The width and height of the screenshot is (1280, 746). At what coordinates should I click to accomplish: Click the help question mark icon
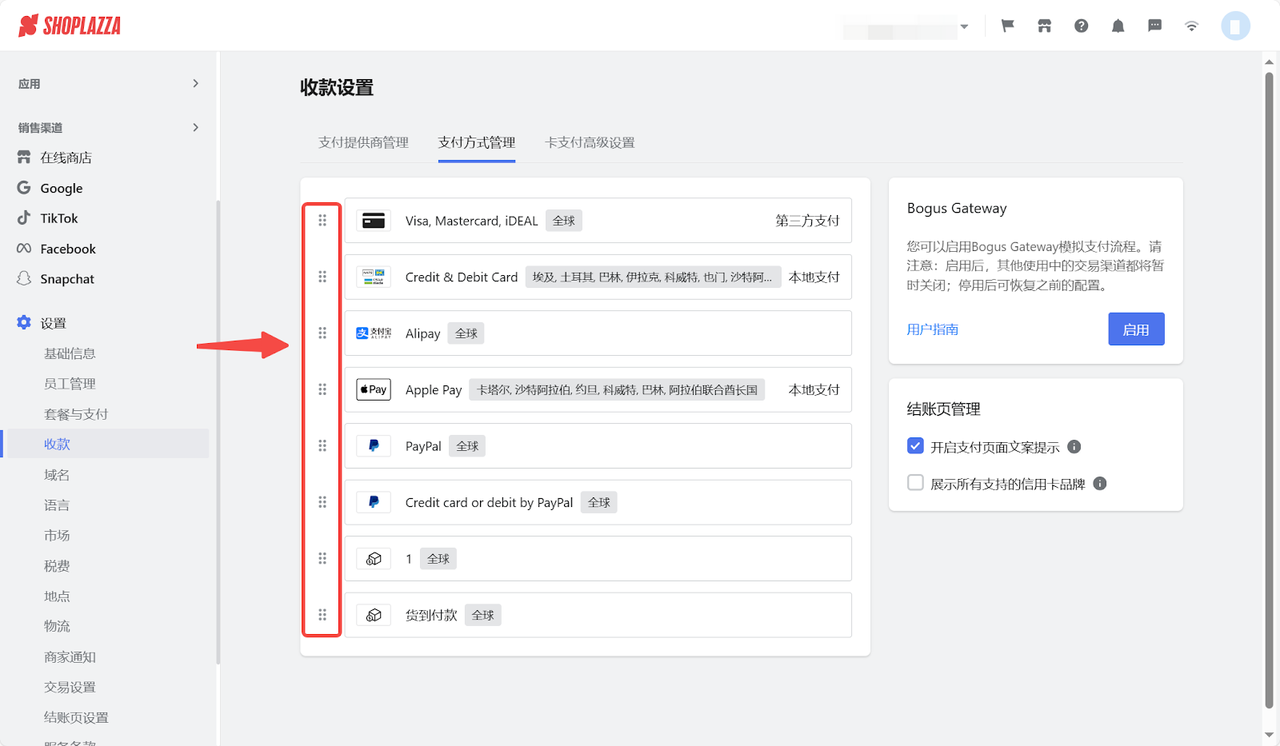click(x=1081, y=26)
